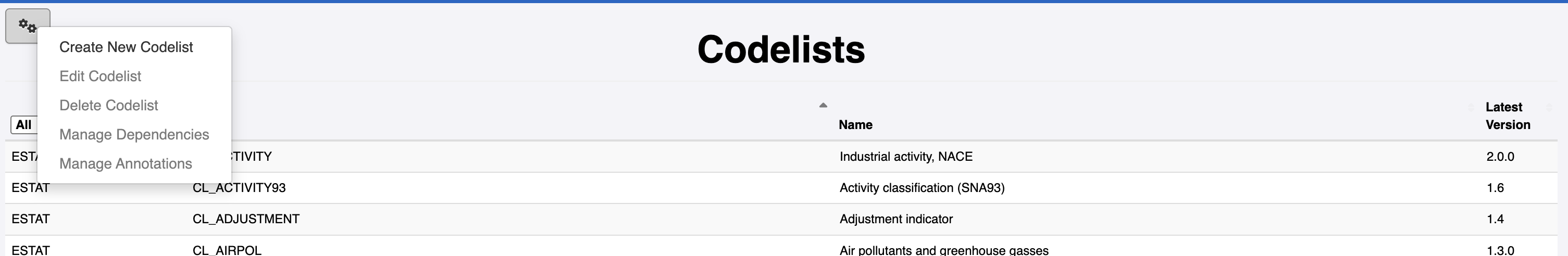Click the faint sort arrows left of Latest Version
Screen dimensions: 1568x256
coord(1471,107)
